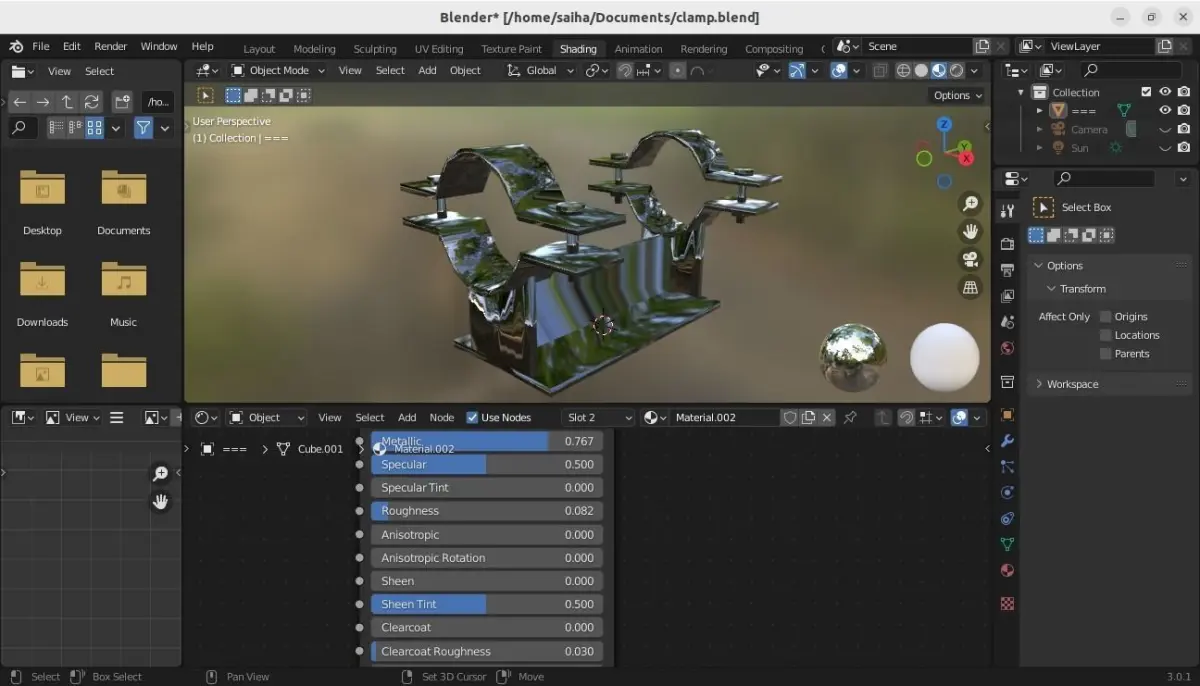Open the Render properties tab
1200x686 pixels.
[x=1007, y=244]
